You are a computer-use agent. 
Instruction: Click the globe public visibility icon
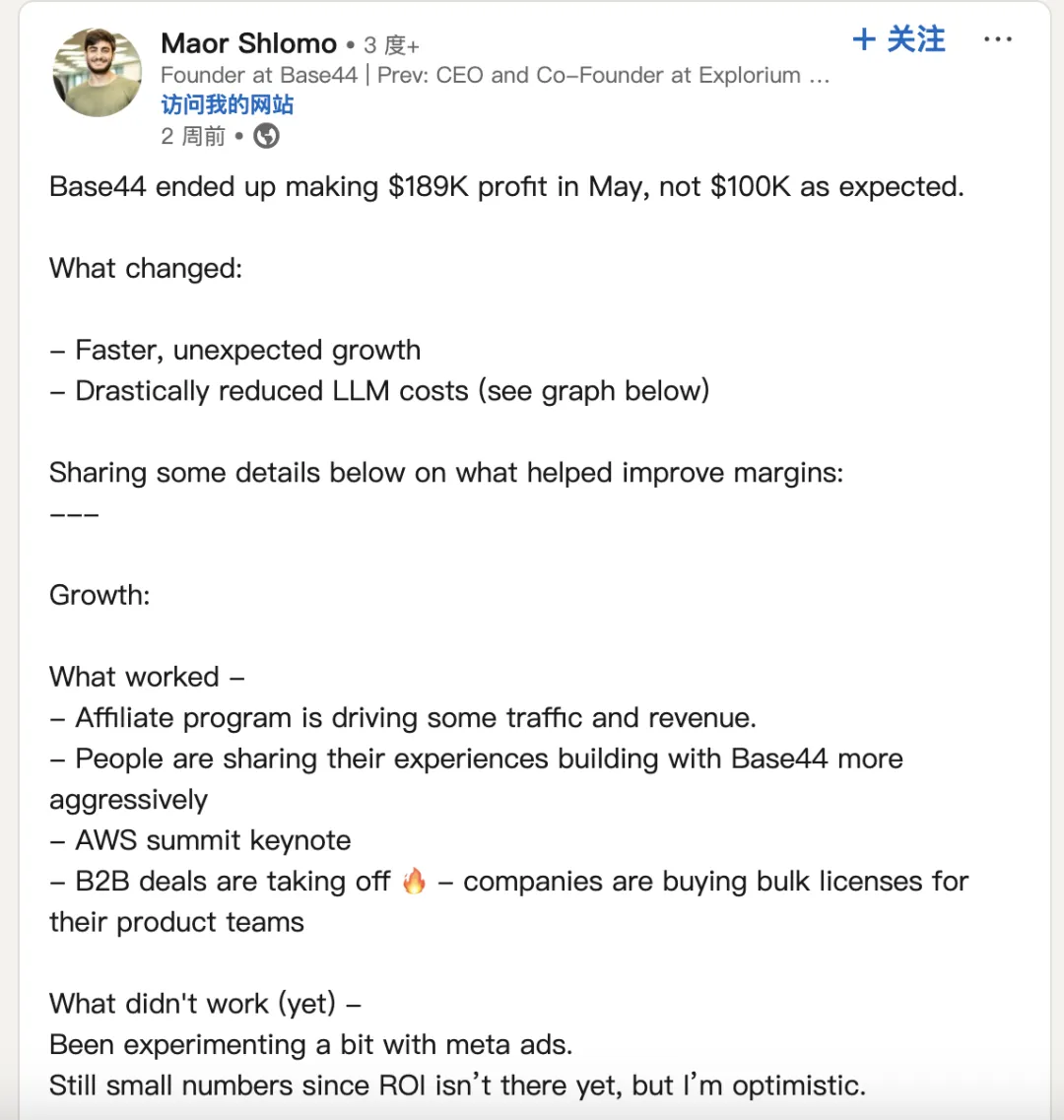click(267, 136)
